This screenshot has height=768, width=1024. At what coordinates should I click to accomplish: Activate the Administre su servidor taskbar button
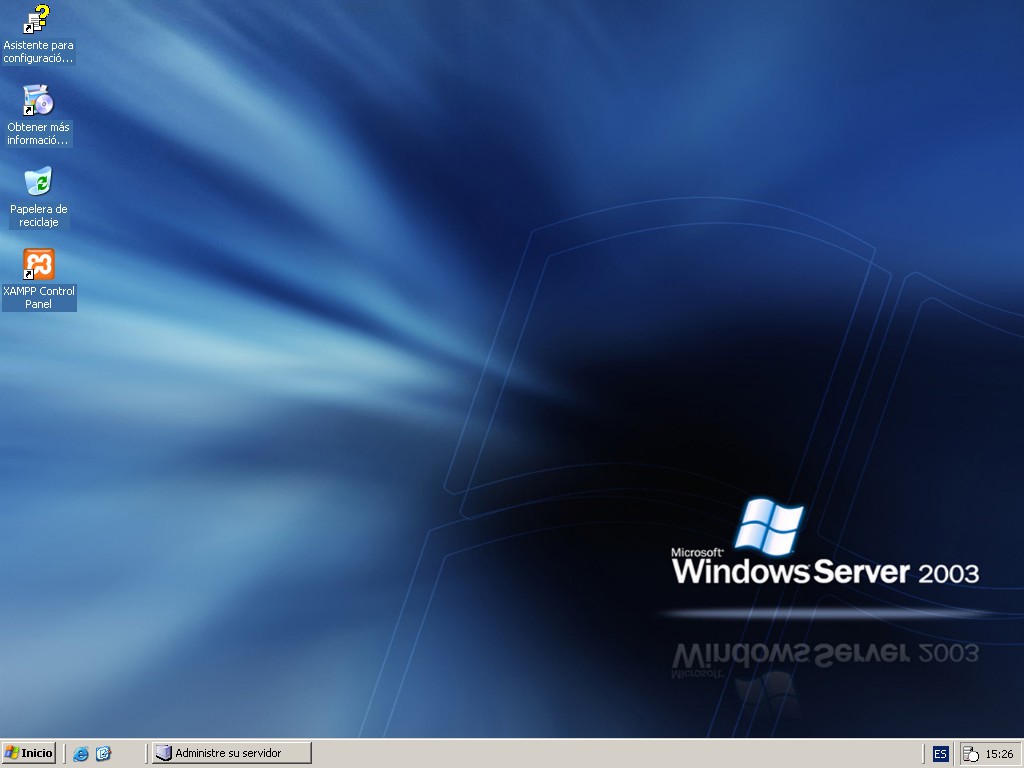pos(232,753)
